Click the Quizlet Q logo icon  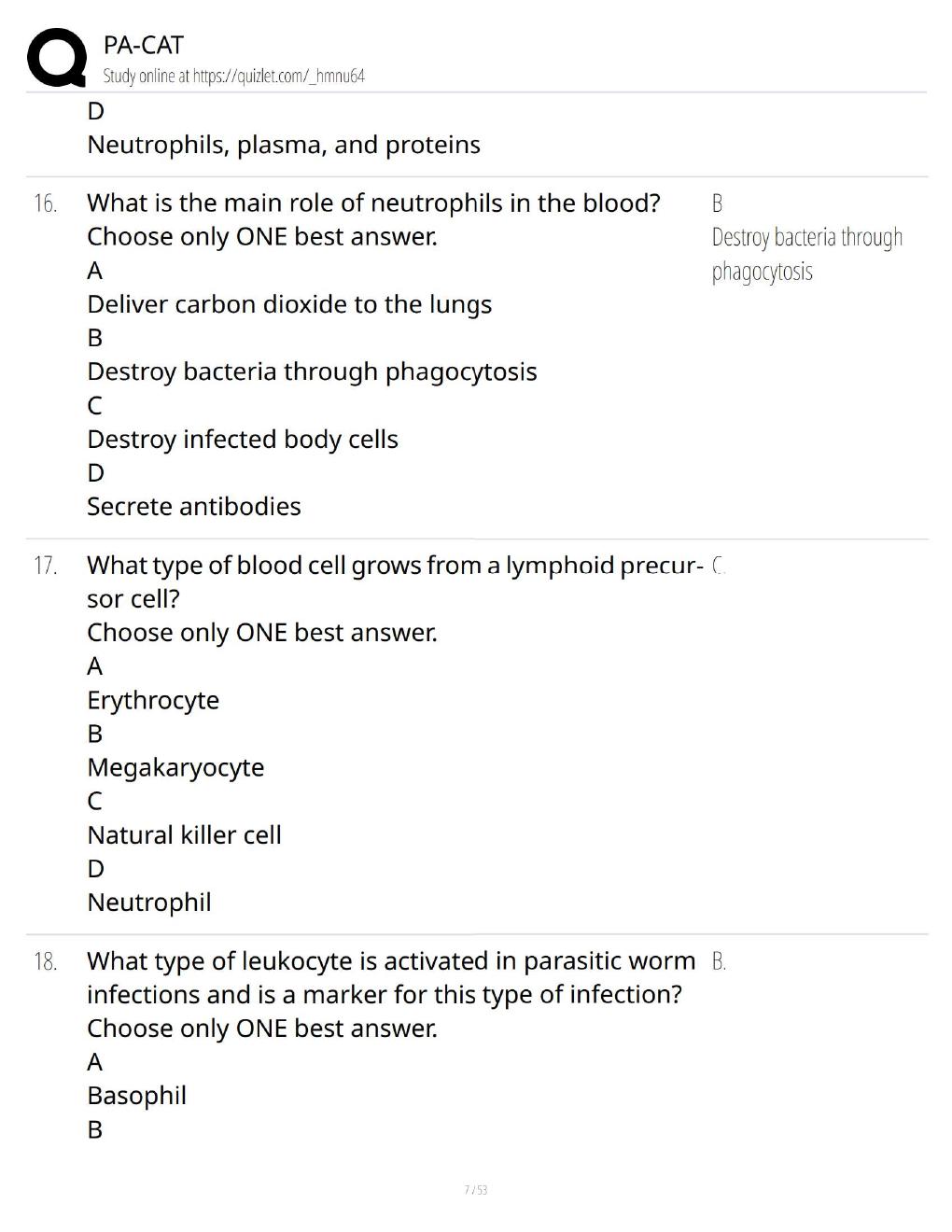click(x=57, y=59)
